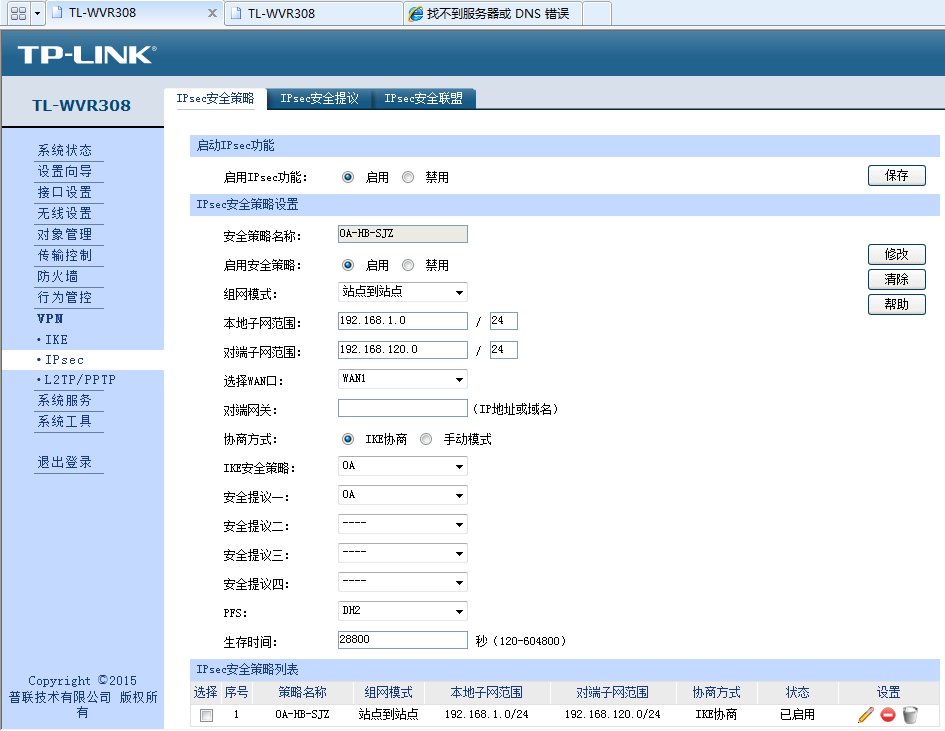Click the 策略名称 column header

pyautogui.click(x=302, y=692)
